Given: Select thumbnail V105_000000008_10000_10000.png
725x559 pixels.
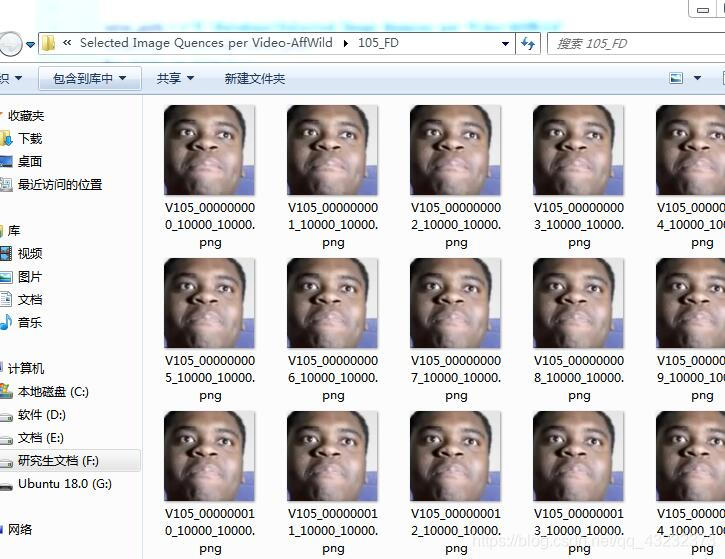Looking at the screenshot, I should tap(578, 303).
